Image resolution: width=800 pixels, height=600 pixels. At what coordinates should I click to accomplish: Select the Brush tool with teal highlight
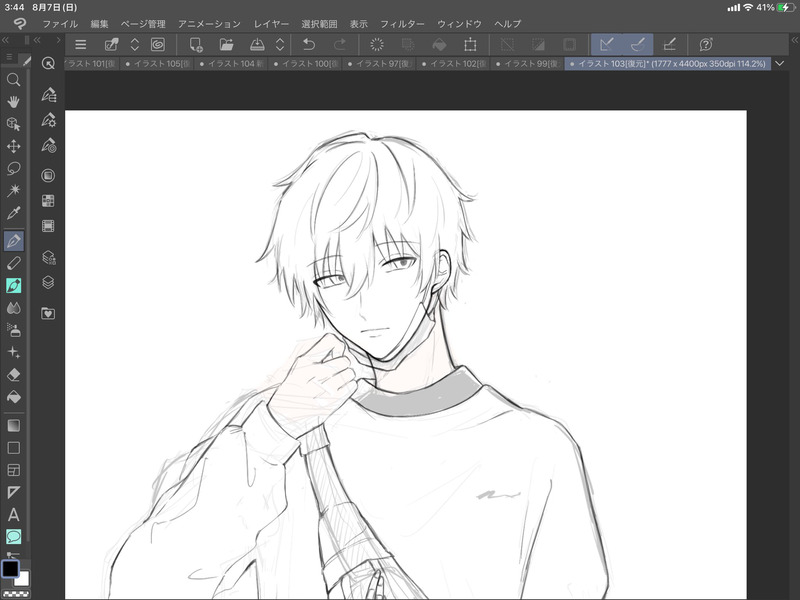click(x=14, y=286)
